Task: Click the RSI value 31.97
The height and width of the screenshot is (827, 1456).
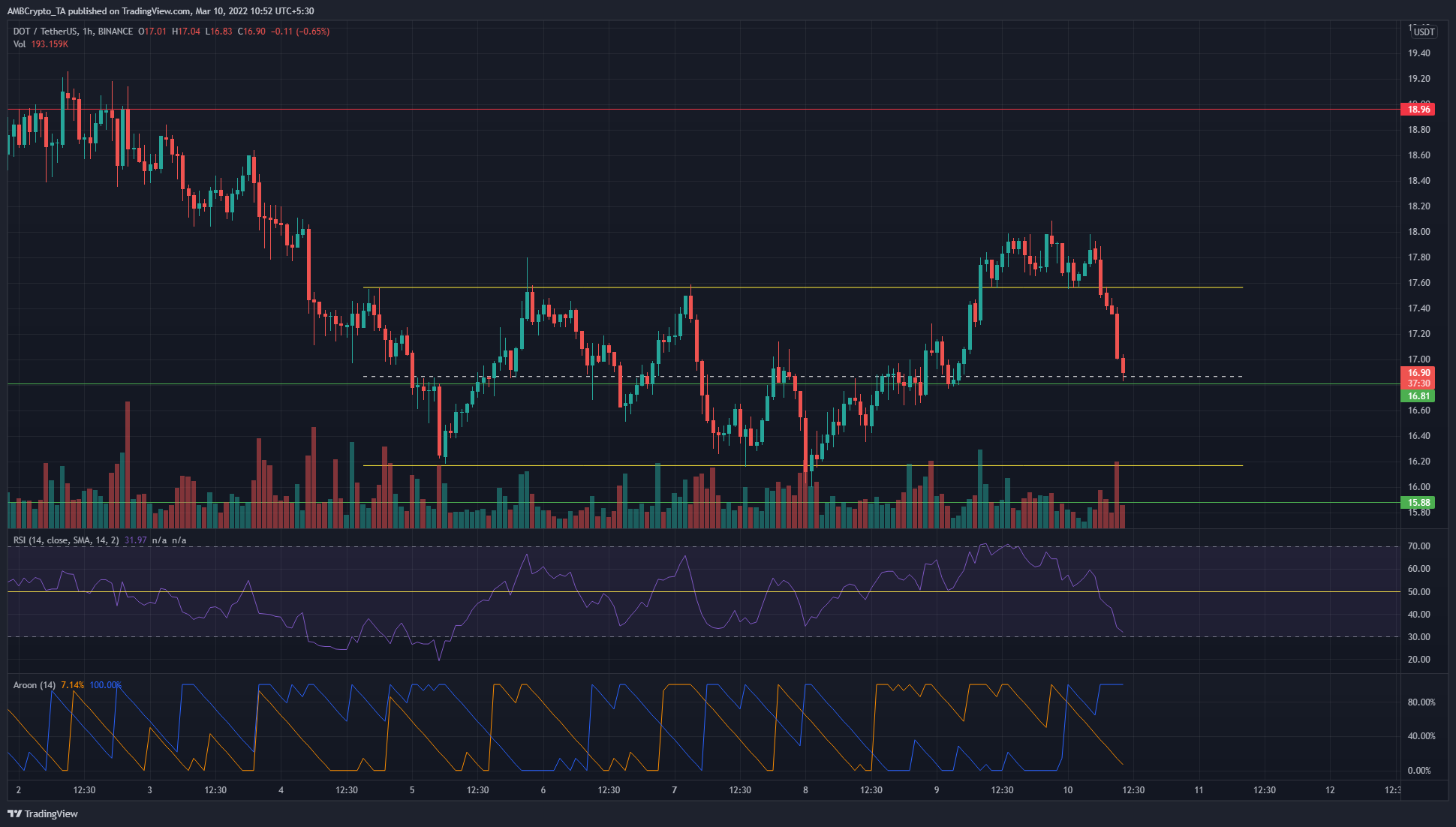Action: click(x=136, y=540)
